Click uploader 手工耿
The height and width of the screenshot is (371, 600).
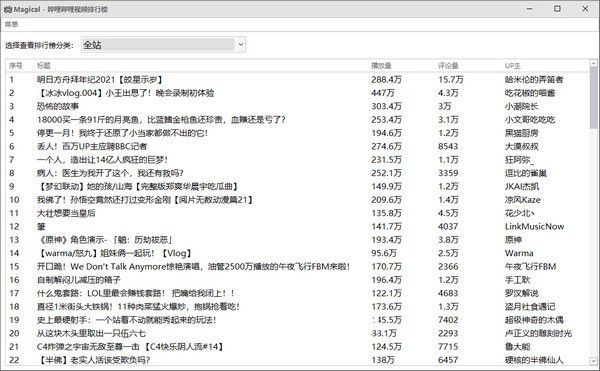517,280
